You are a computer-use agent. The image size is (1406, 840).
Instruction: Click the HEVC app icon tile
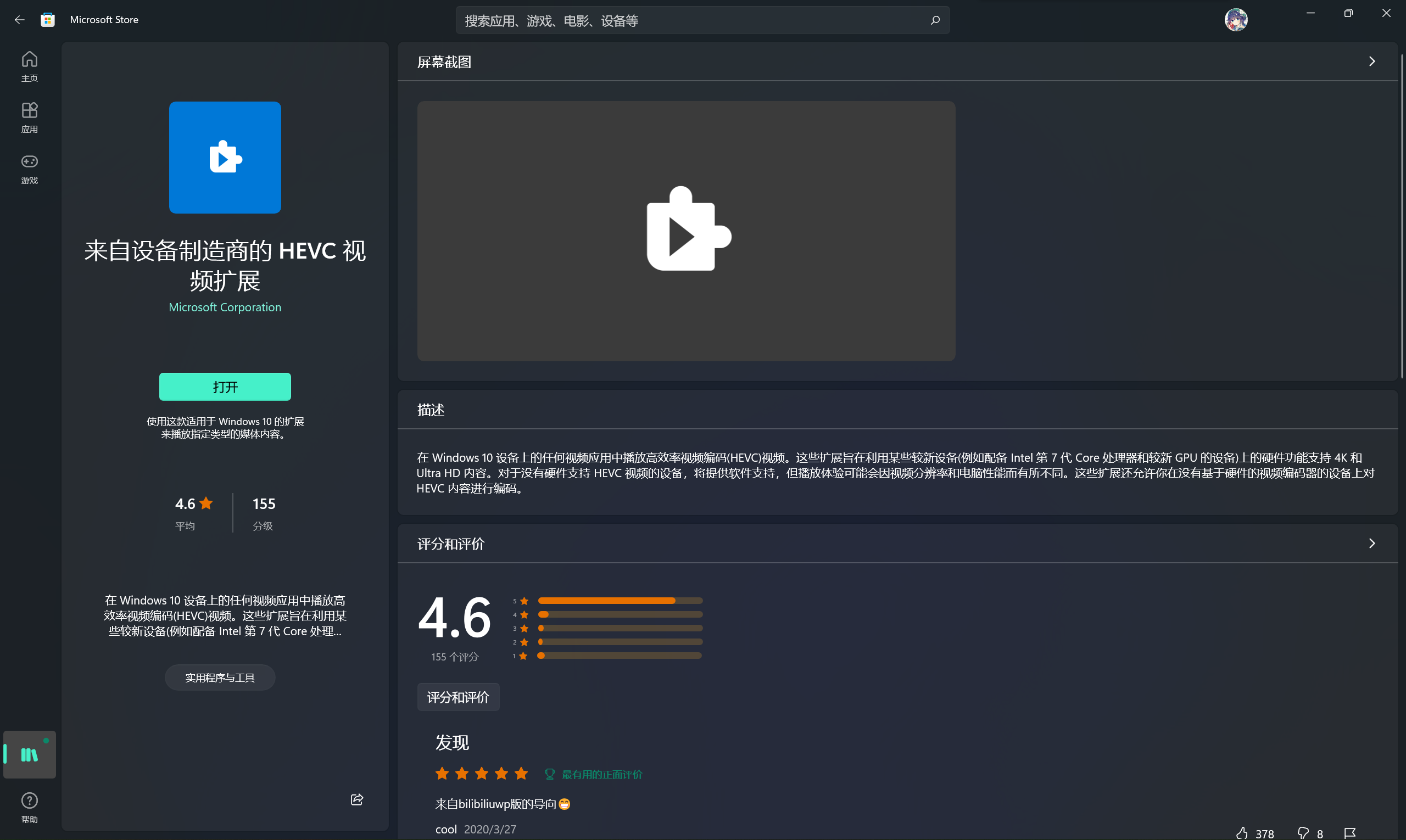point(225,158)
